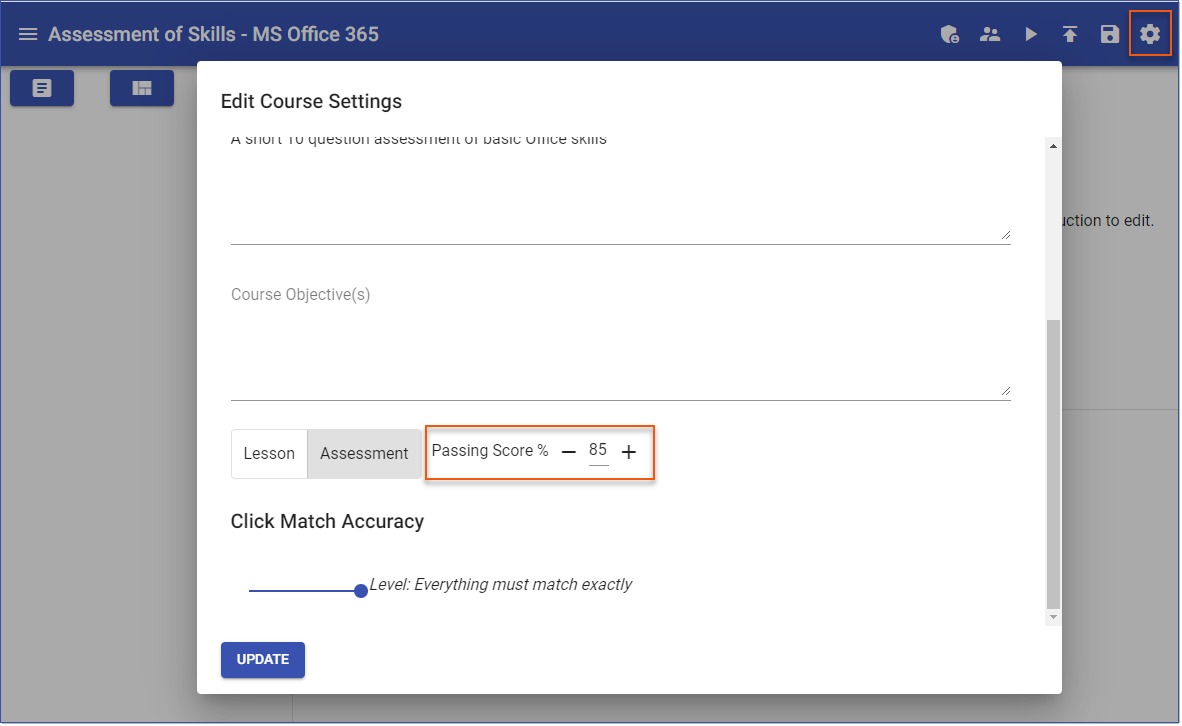Edit the passing score value 85
The height and width of the screenshot is (726, 1182).
pyautogui.click(x=598, y=451)
